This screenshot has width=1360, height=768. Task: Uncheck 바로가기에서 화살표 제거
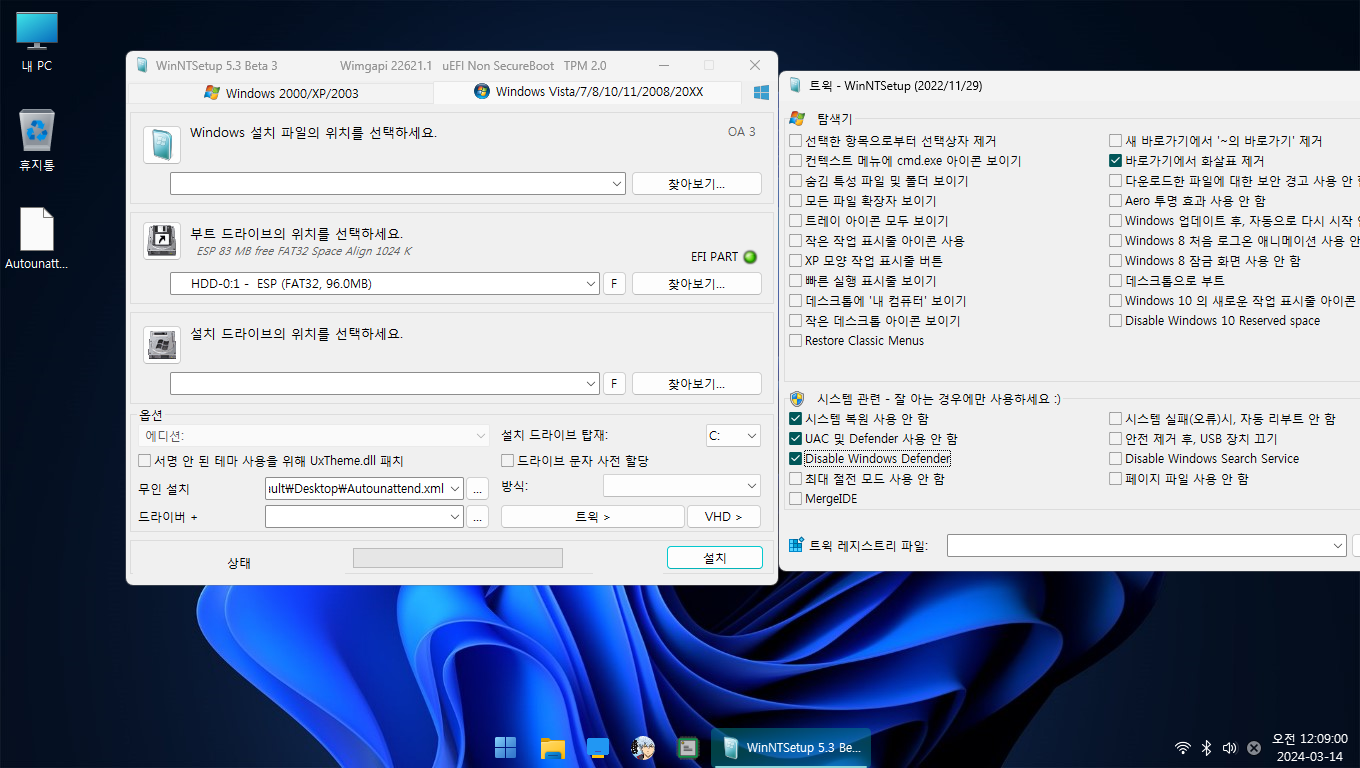(1116, 161)
